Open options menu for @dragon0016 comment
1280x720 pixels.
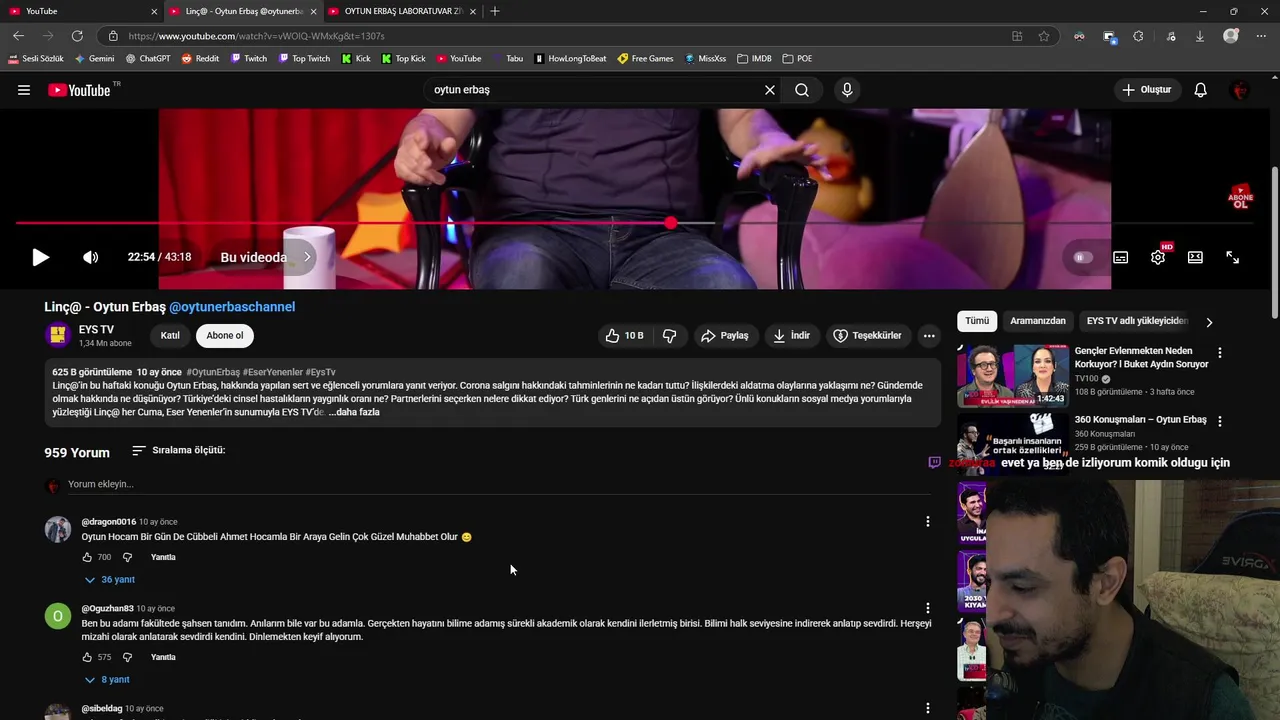point(928,522)
